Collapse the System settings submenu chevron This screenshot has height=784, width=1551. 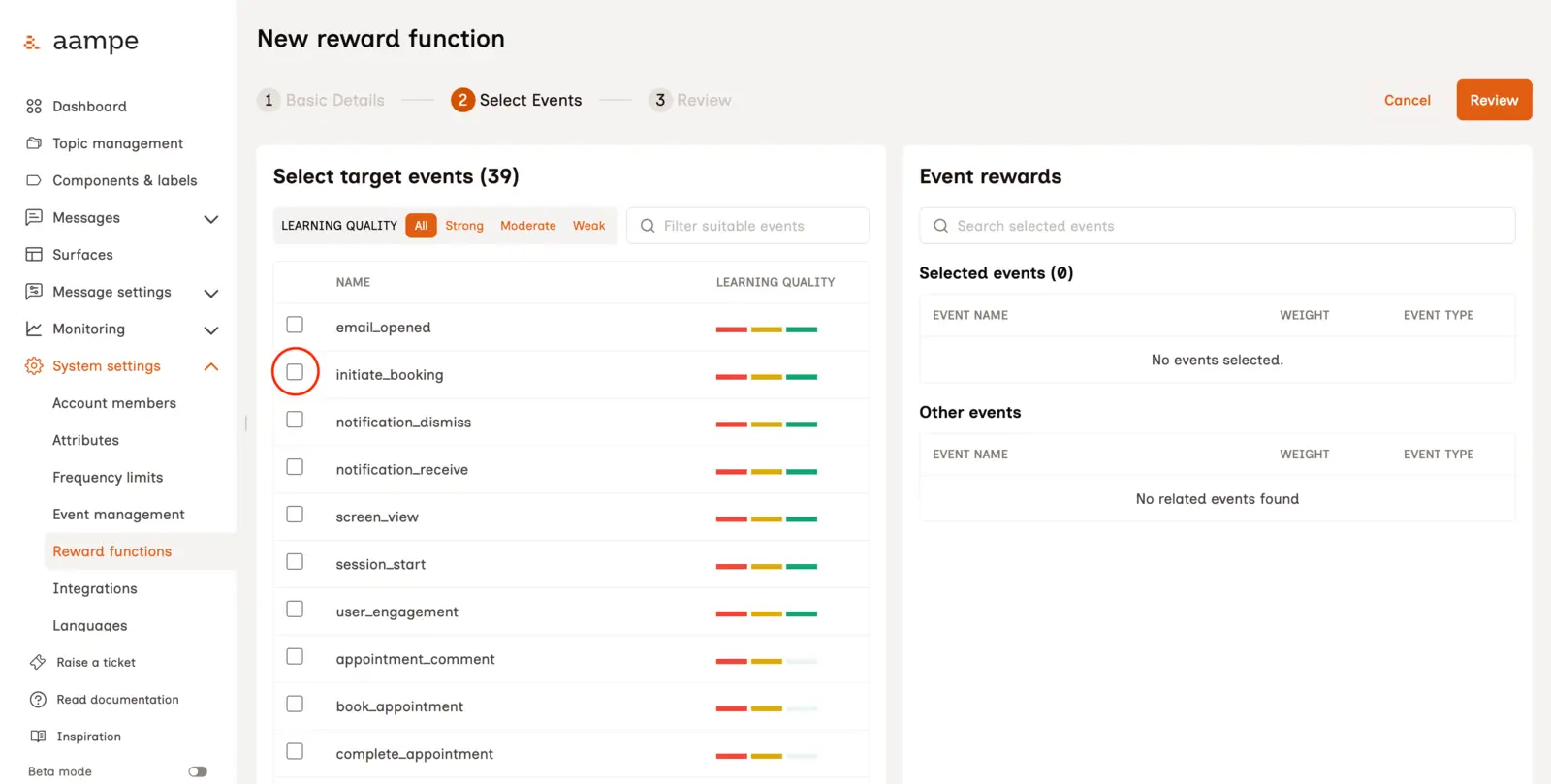tap(211, 366)
